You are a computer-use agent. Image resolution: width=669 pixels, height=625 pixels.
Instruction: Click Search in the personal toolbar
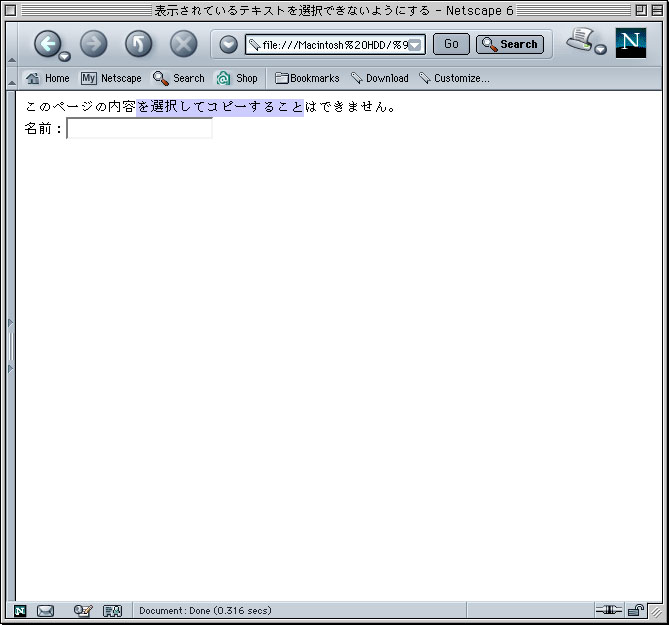179,78
